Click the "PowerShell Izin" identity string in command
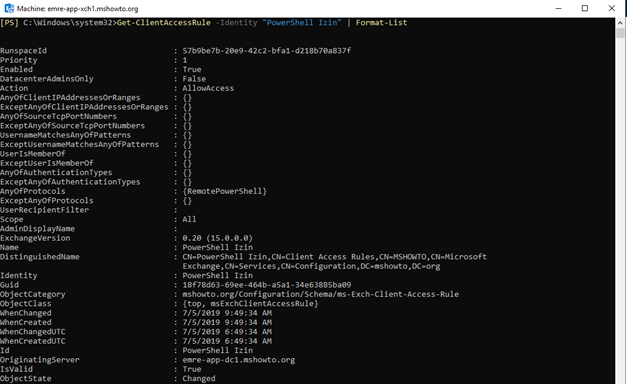 302,23
